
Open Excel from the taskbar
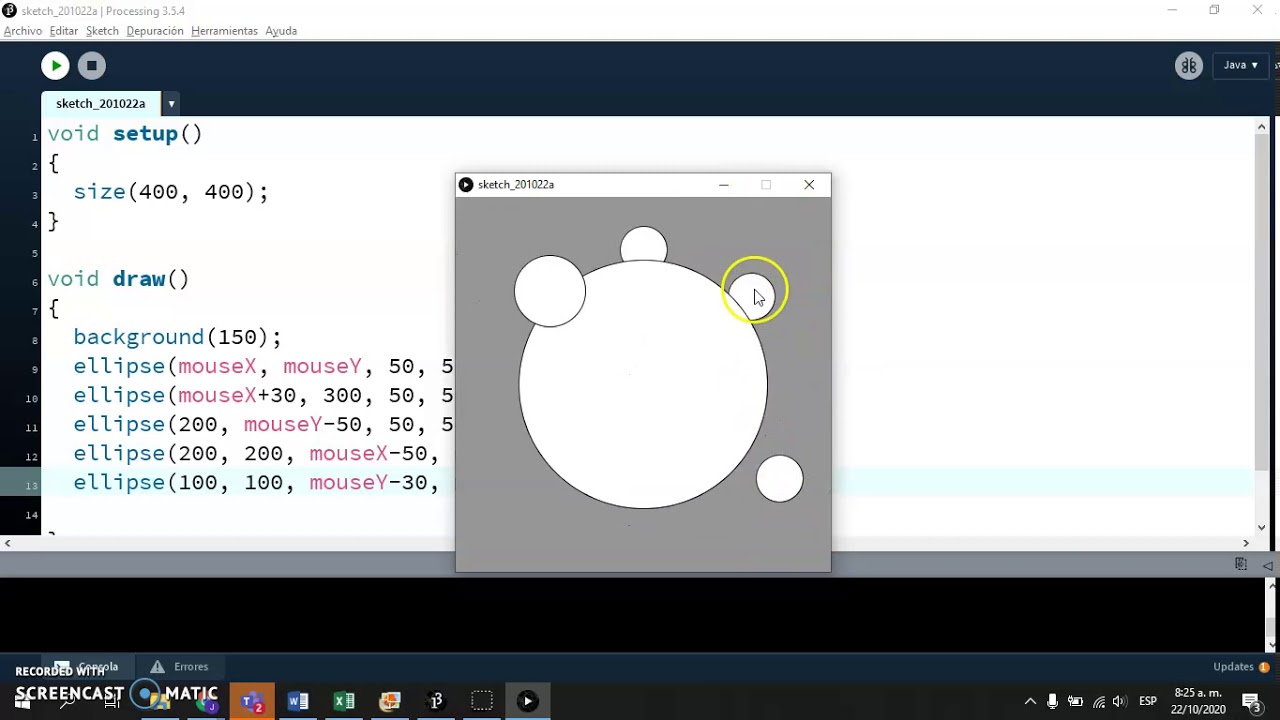(x=344, y=701)
